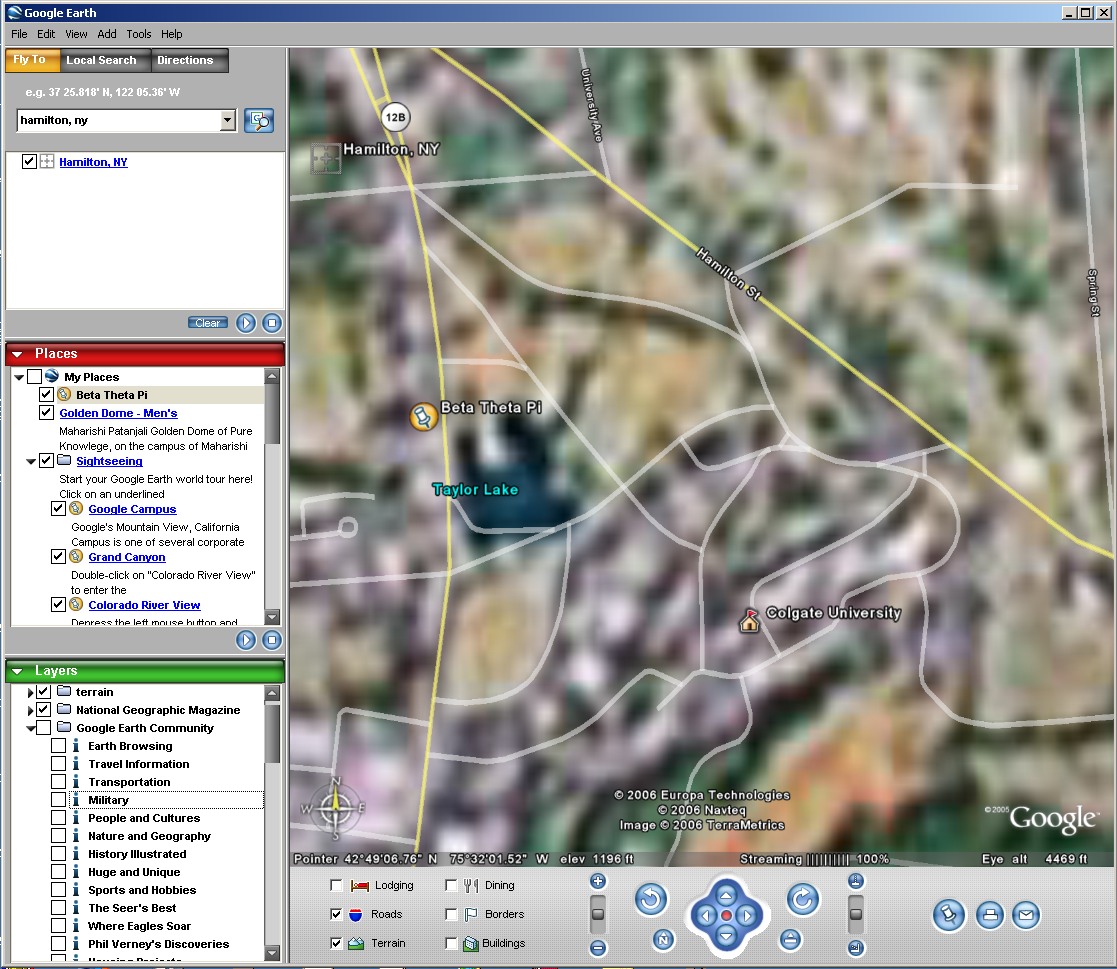Zoom out with the minus button
This screenshot has height=969, width=1117.
tap(598, 948)
